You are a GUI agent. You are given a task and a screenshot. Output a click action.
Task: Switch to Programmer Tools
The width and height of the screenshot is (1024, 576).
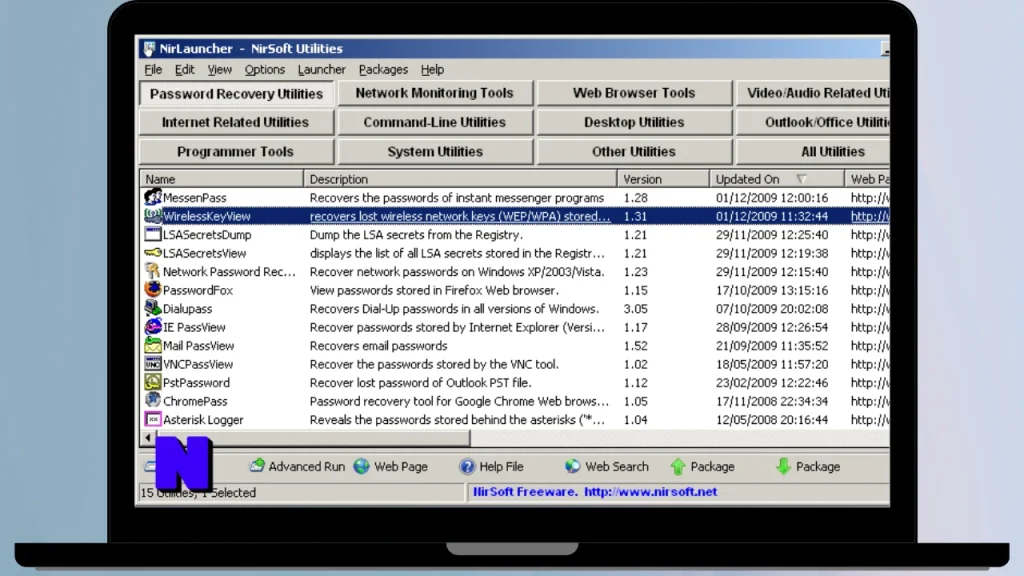pyautogui.click(x=236, y=152)
